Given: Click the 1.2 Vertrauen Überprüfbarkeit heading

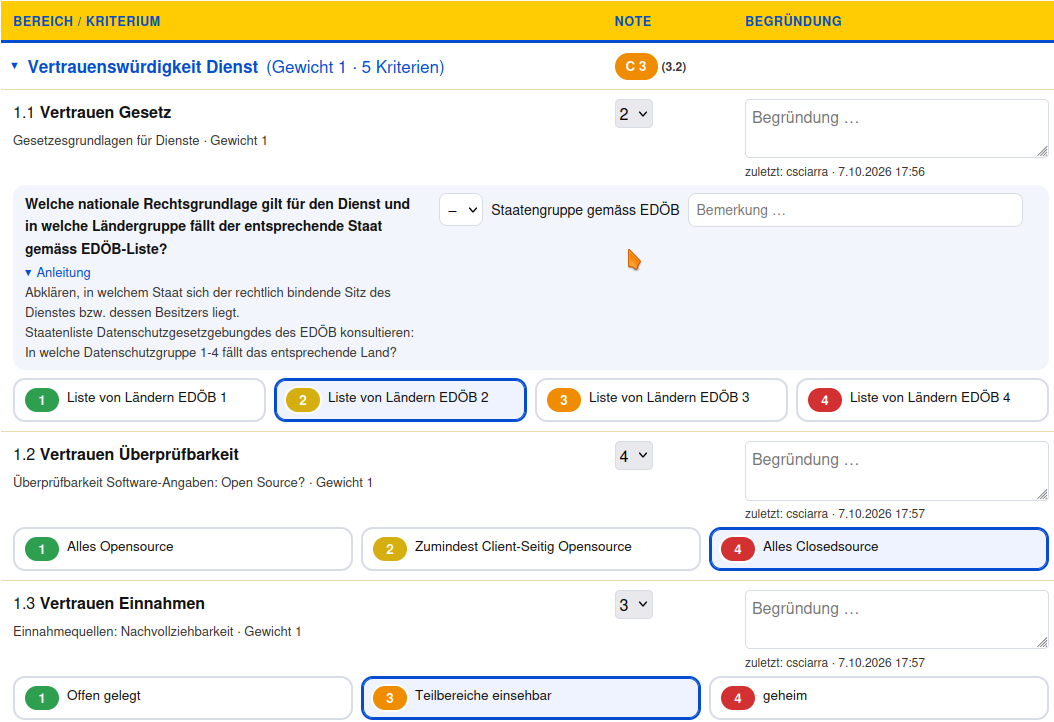Looking at the screenshot, I should pyautogui.click(x=126, y=454).
